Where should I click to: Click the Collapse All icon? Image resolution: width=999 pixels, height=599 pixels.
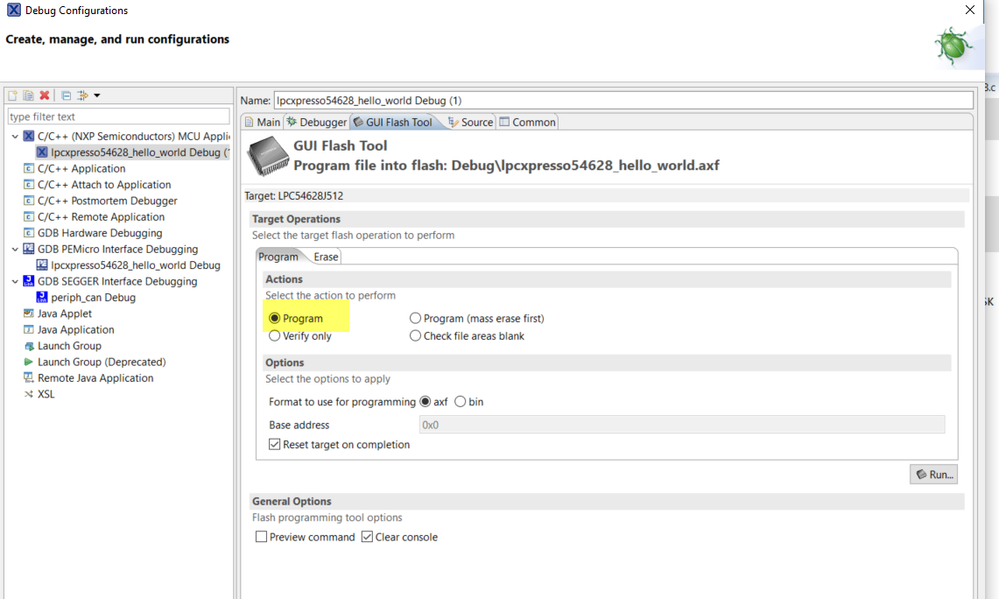pyautogui.click(x=66, y=96)
